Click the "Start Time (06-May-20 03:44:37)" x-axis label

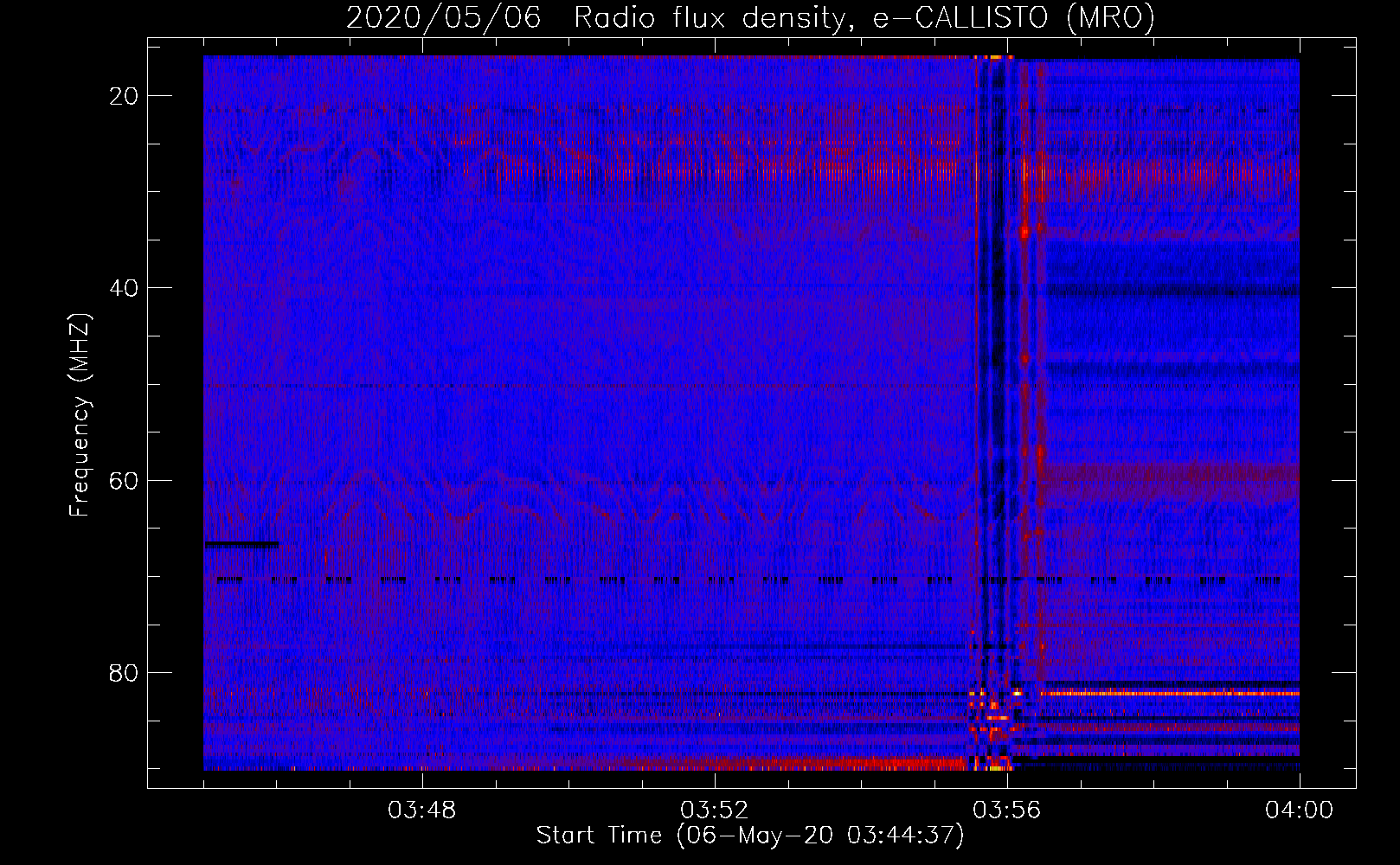tap(750, 836)
